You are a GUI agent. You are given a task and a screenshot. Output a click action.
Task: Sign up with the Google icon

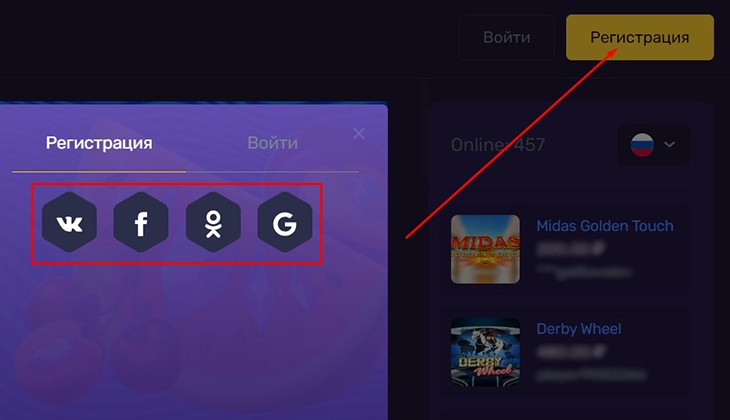tap(285, 222)
